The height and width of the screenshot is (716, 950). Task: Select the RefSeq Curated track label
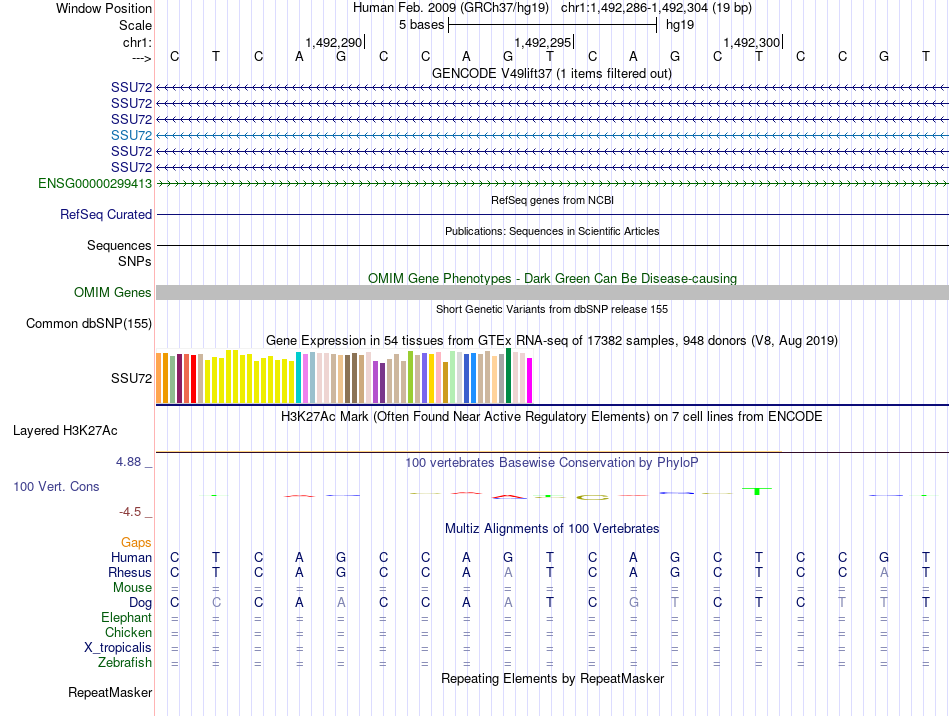point(105,214)
